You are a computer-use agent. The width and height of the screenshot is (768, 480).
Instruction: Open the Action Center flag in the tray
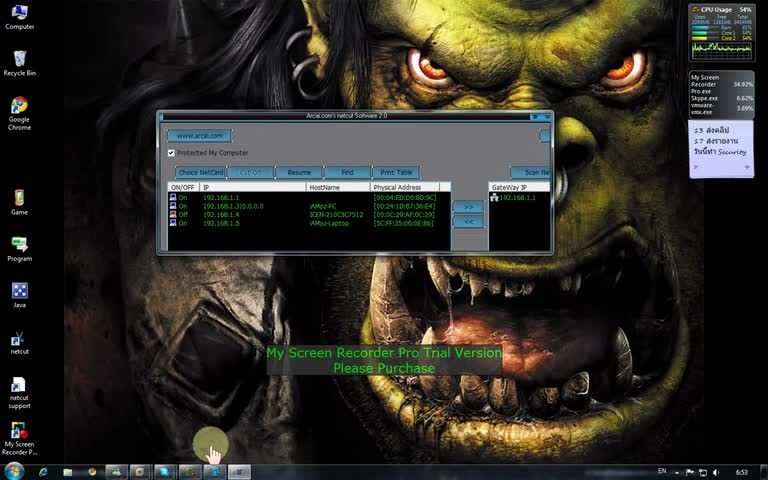tap(690, 473)
